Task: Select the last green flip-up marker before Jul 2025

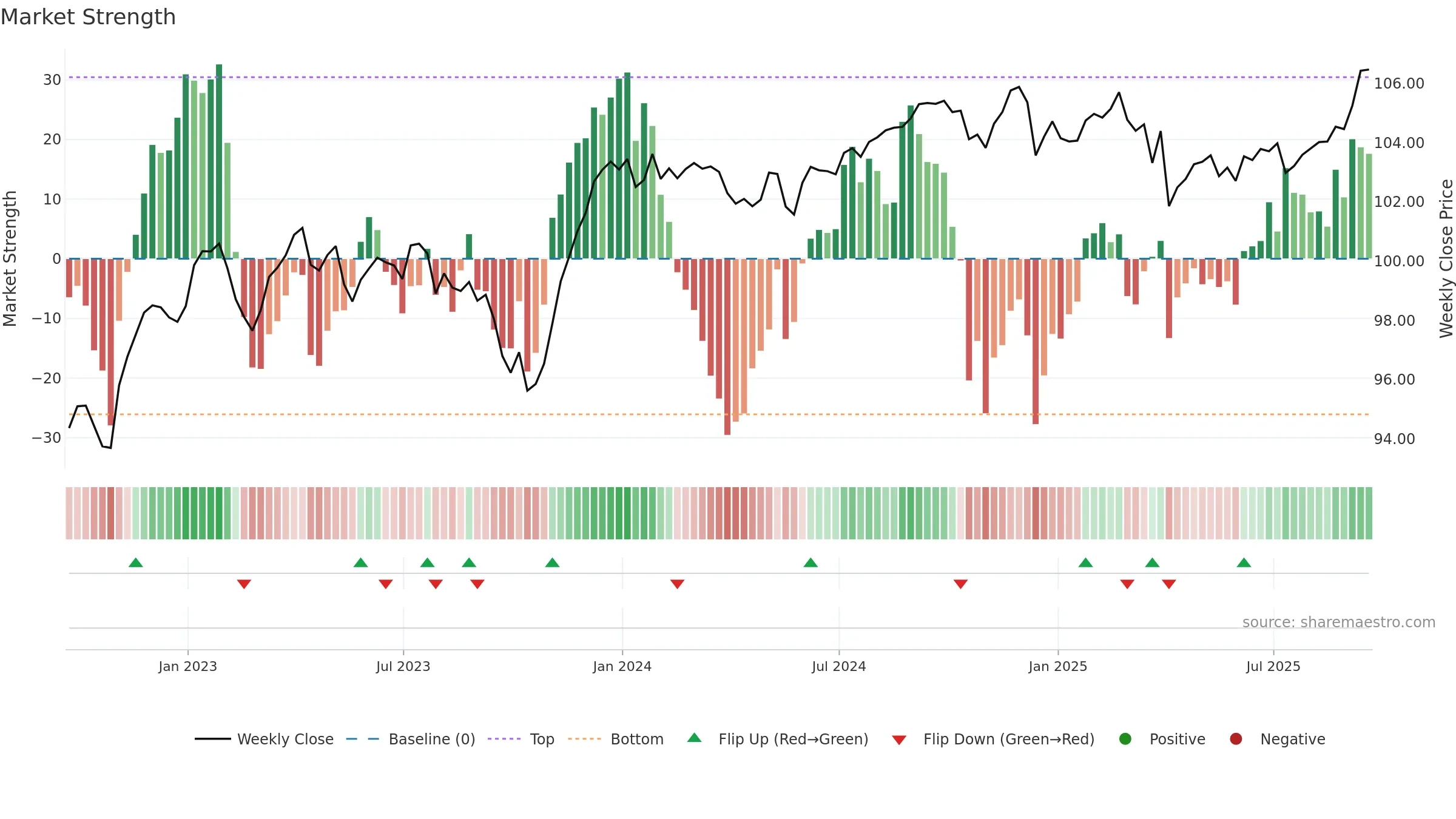Action: pyautogui.click(x=1244, y=562)
